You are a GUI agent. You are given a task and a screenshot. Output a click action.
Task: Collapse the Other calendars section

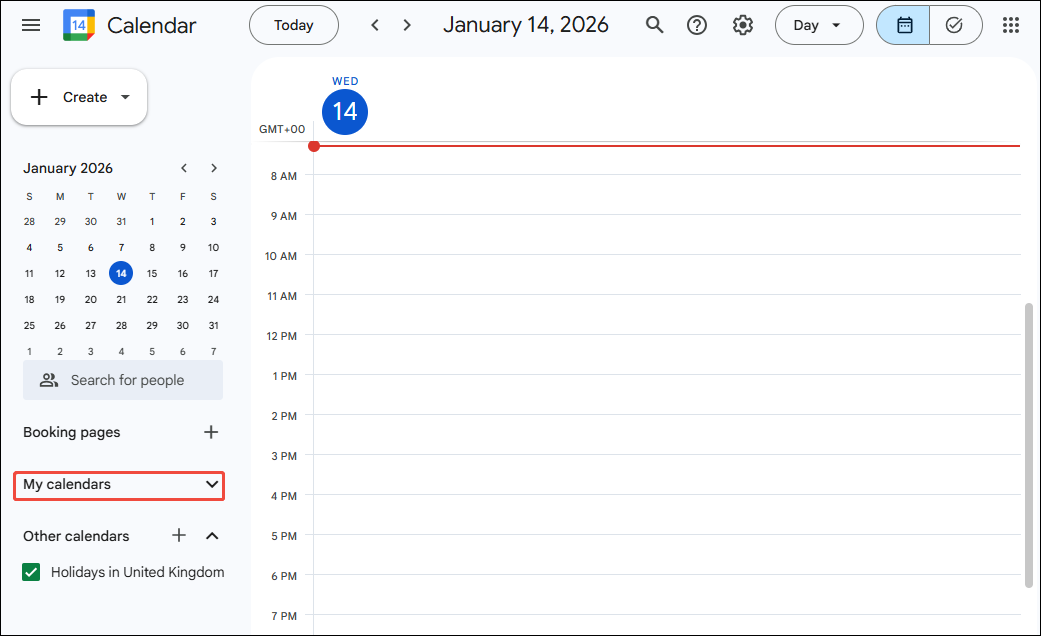pyautogui.click(x=212, y=536)
